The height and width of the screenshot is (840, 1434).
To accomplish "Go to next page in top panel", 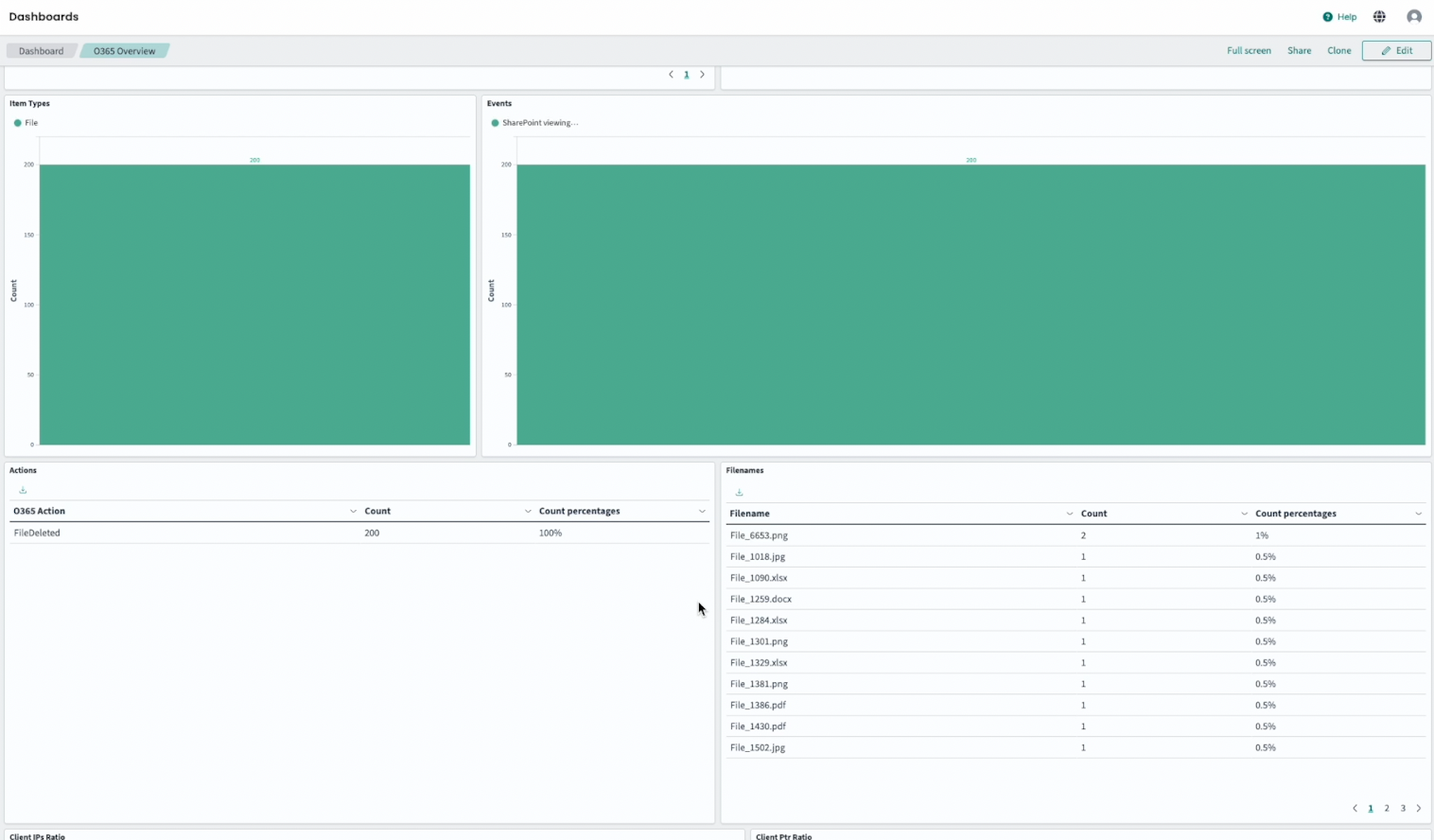I will (702, 75).
